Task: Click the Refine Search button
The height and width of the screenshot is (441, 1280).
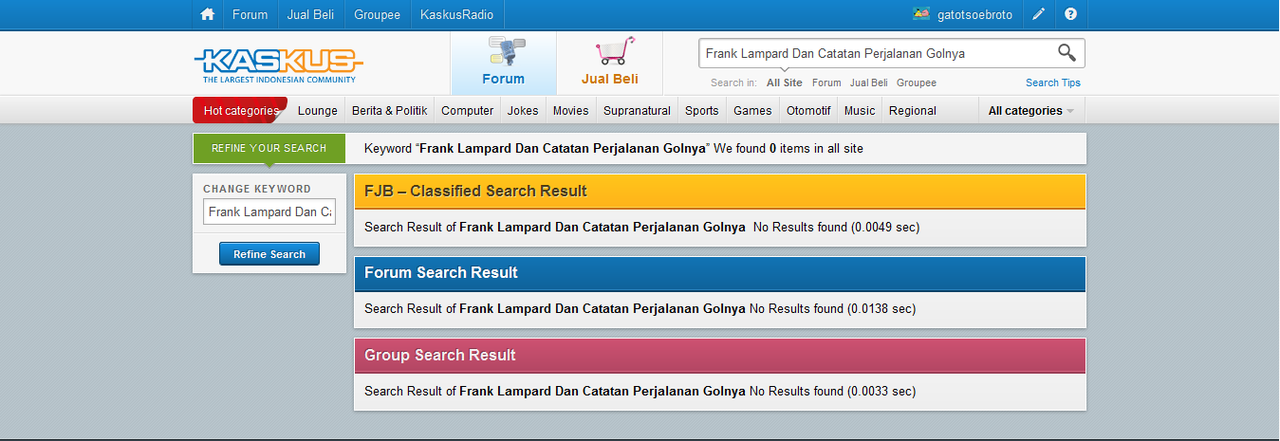Action: [269, 254]
